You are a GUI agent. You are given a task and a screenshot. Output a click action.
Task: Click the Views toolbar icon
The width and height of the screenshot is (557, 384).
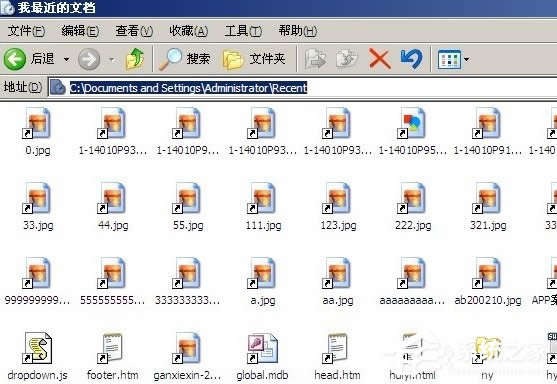click(449, 60)
